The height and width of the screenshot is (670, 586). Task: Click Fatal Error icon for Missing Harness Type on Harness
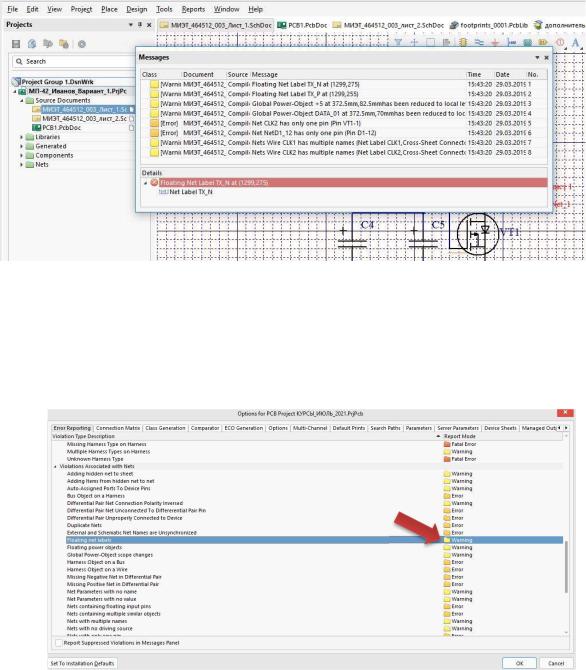pyautogui.click(x=447, y=444)
